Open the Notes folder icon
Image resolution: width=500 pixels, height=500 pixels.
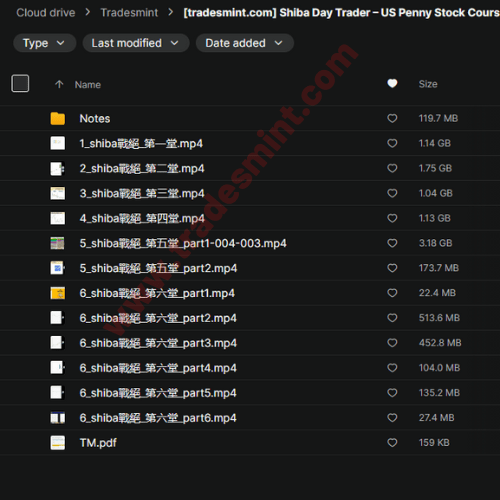(x=58, y=119)
